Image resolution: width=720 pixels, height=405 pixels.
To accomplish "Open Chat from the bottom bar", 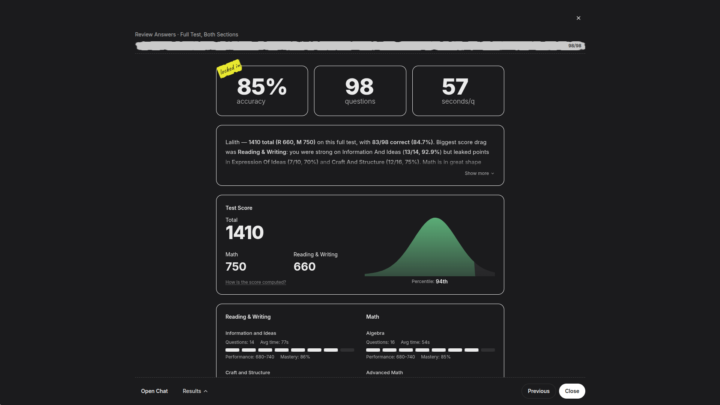I will coord(154,391).
